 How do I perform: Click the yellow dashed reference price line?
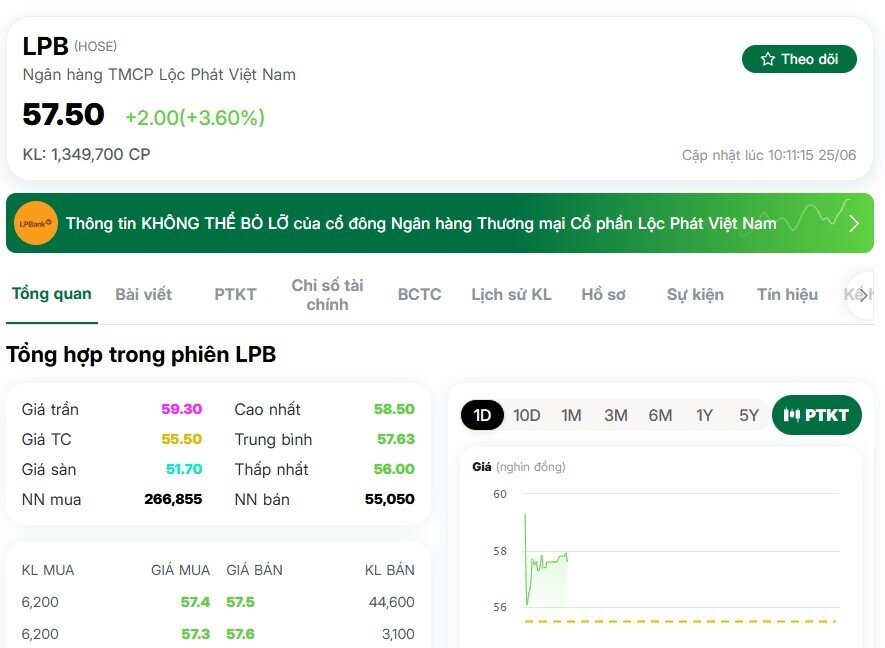tap(680, 621)
